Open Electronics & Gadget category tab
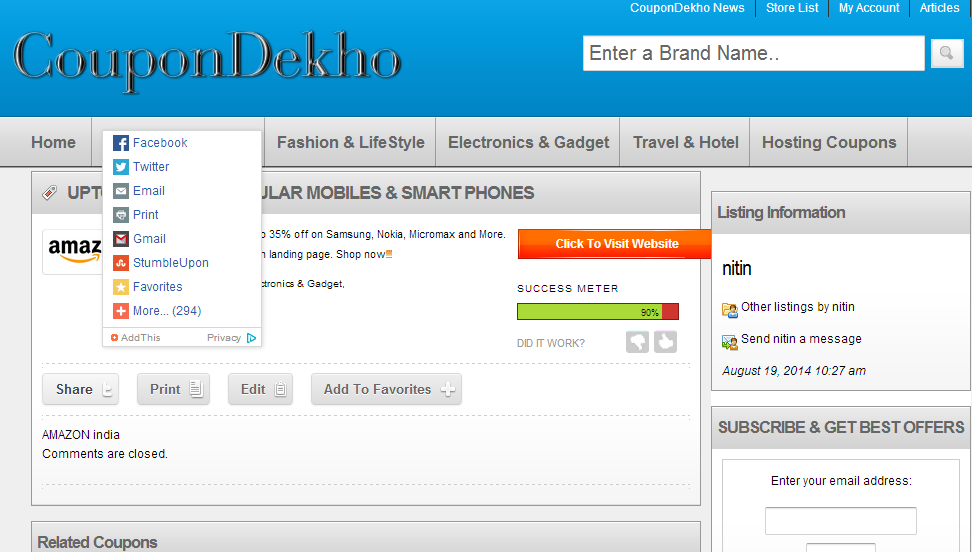Viewport: 972px width, 552px height. point(528,142)
